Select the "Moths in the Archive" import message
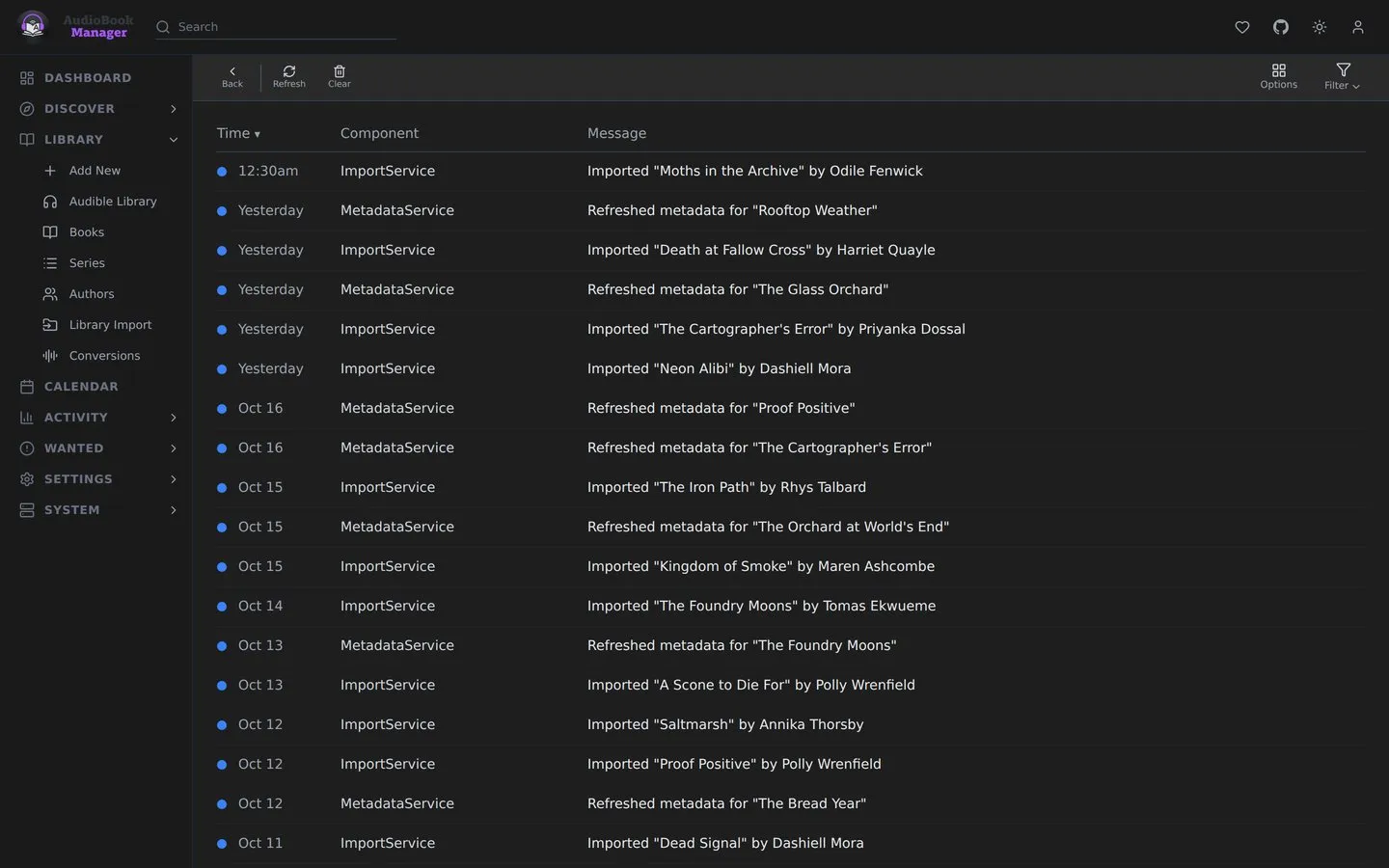This screenshot has height=868, width=1389. click(x=754, y=171)
